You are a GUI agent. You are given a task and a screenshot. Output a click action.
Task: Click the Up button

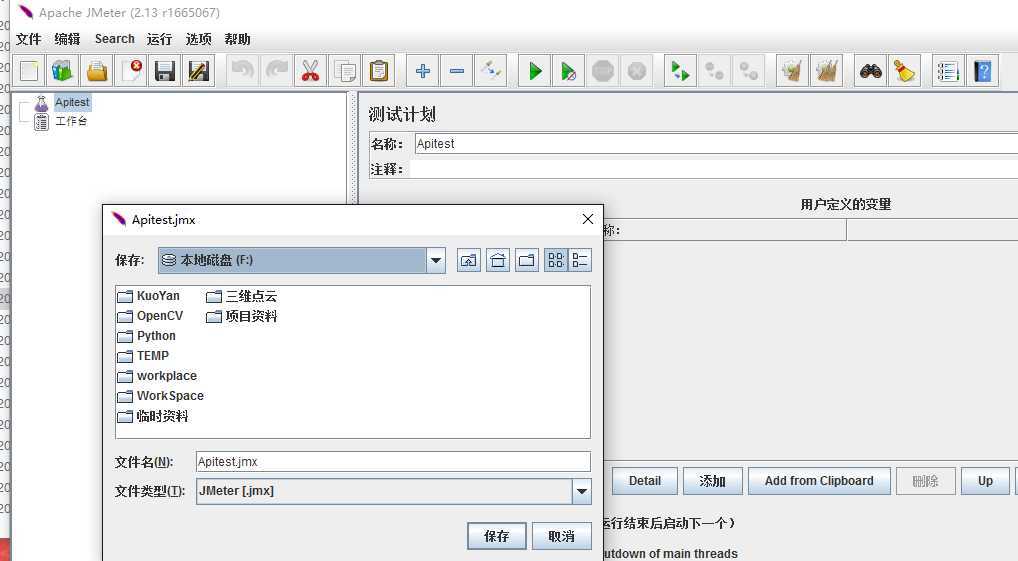coord(986,481)
